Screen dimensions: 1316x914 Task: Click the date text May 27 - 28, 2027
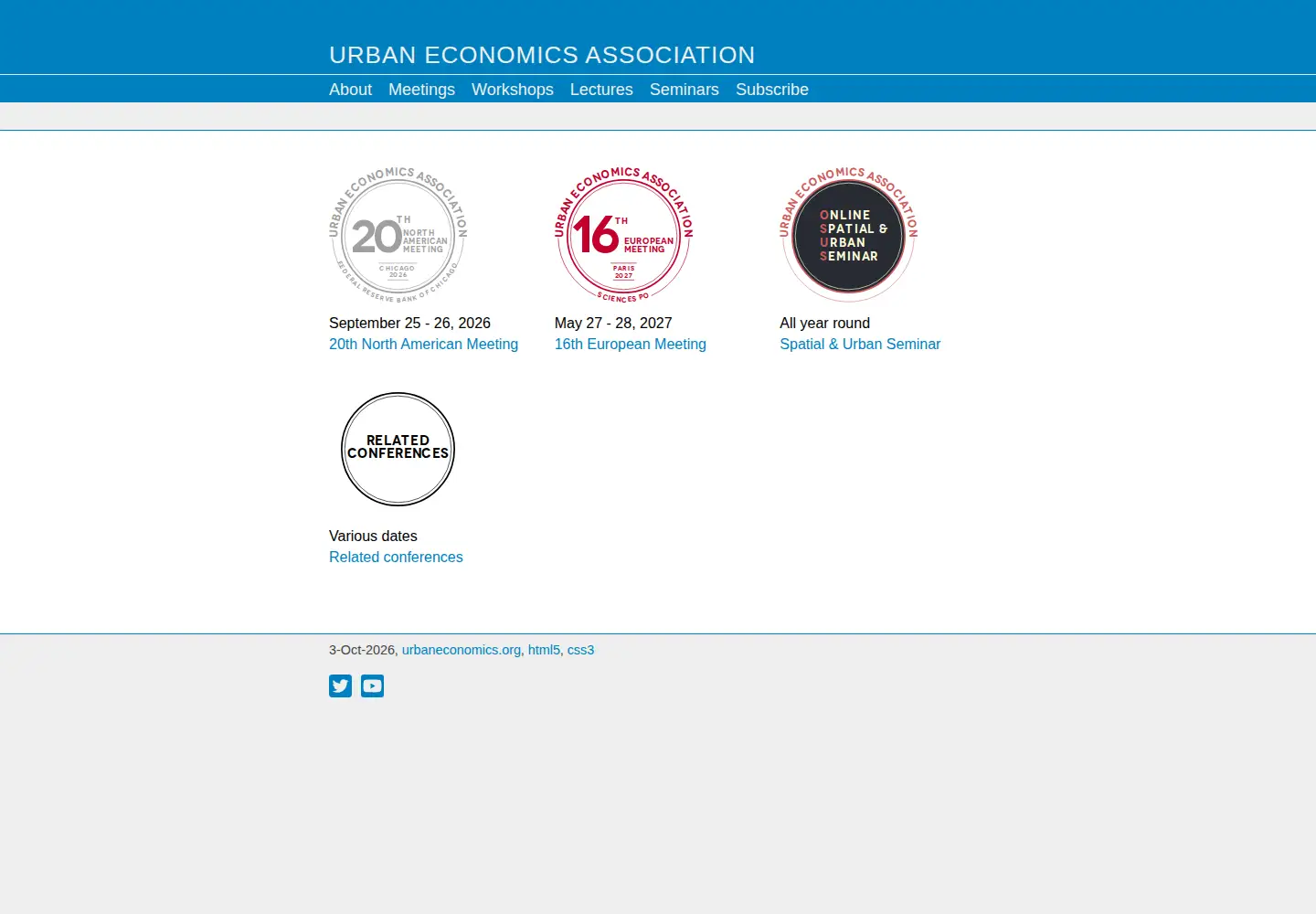pos(613,323)
